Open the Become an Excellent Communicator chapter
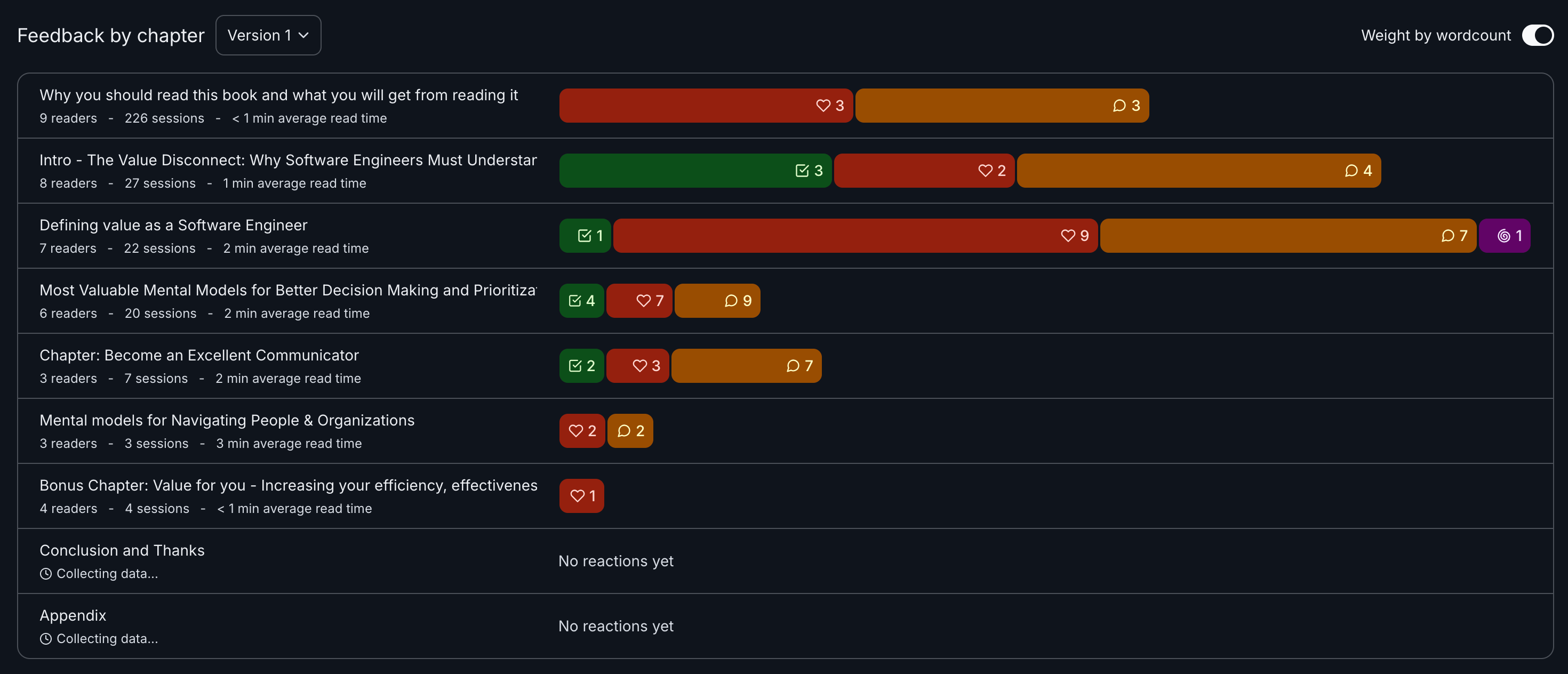The height and width of the screenshot is (674, 1568). coord(199,356)
